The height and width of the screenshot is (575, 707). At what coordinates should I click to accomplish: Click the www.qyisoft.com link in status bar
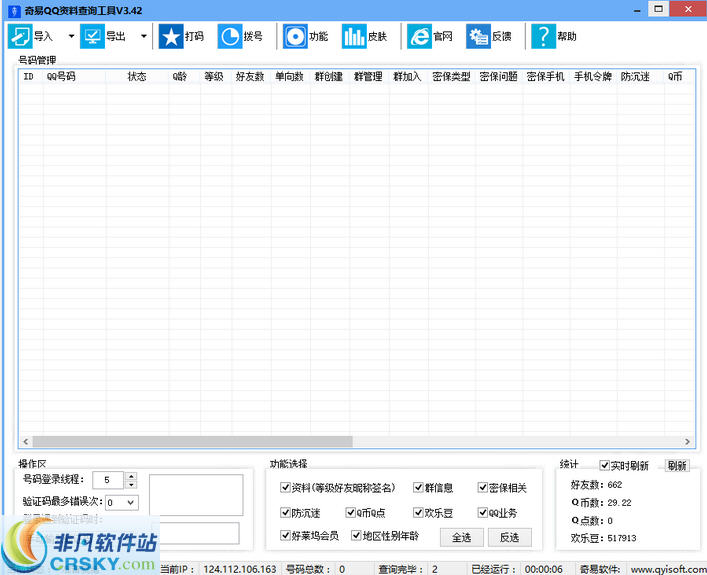click(669, 569)
